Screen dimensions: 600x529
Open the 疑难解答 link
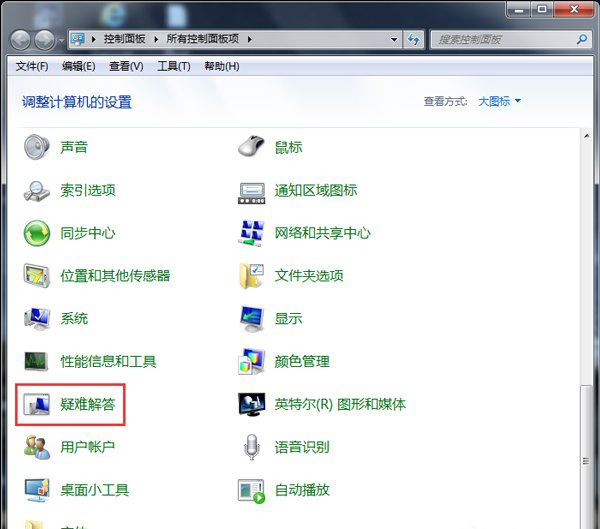click(x=88, y=404)
